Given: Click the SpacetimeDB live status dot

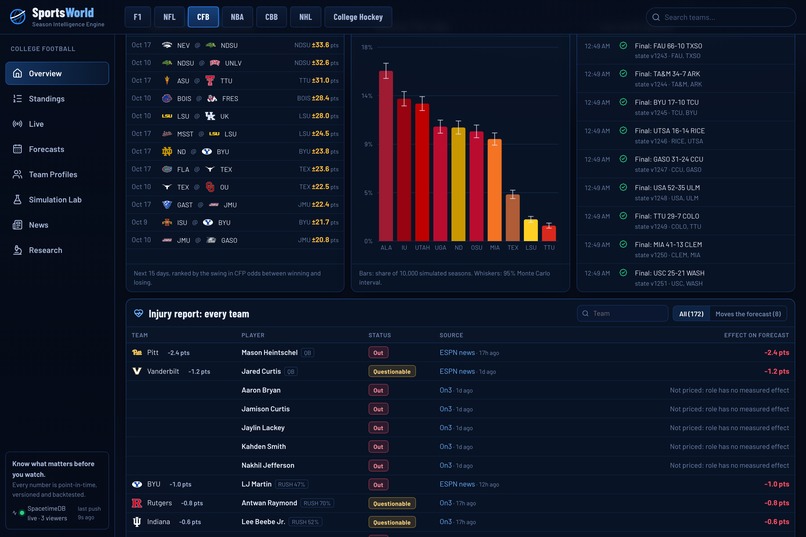Looking at the screenshot, I should [22, 513].
